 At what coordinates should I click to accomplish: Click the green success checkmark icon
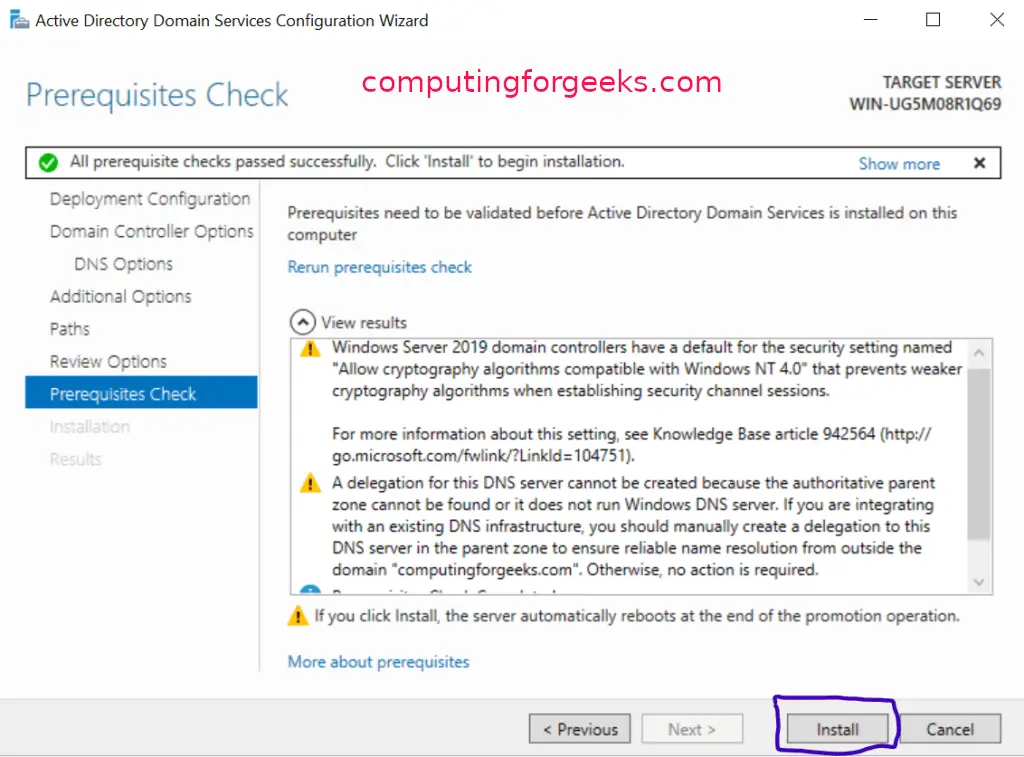[x=47, y=162]
